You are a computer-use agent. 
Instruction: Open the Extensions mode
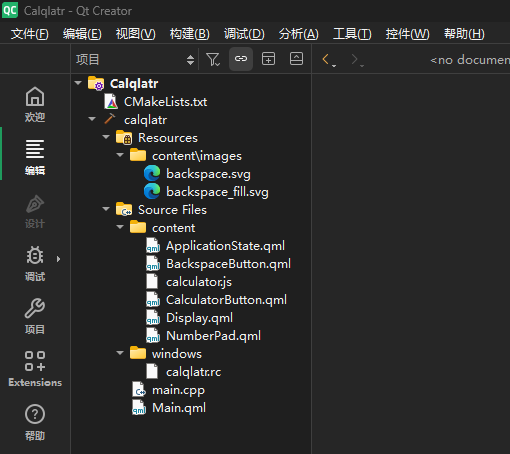click(35, 368)
